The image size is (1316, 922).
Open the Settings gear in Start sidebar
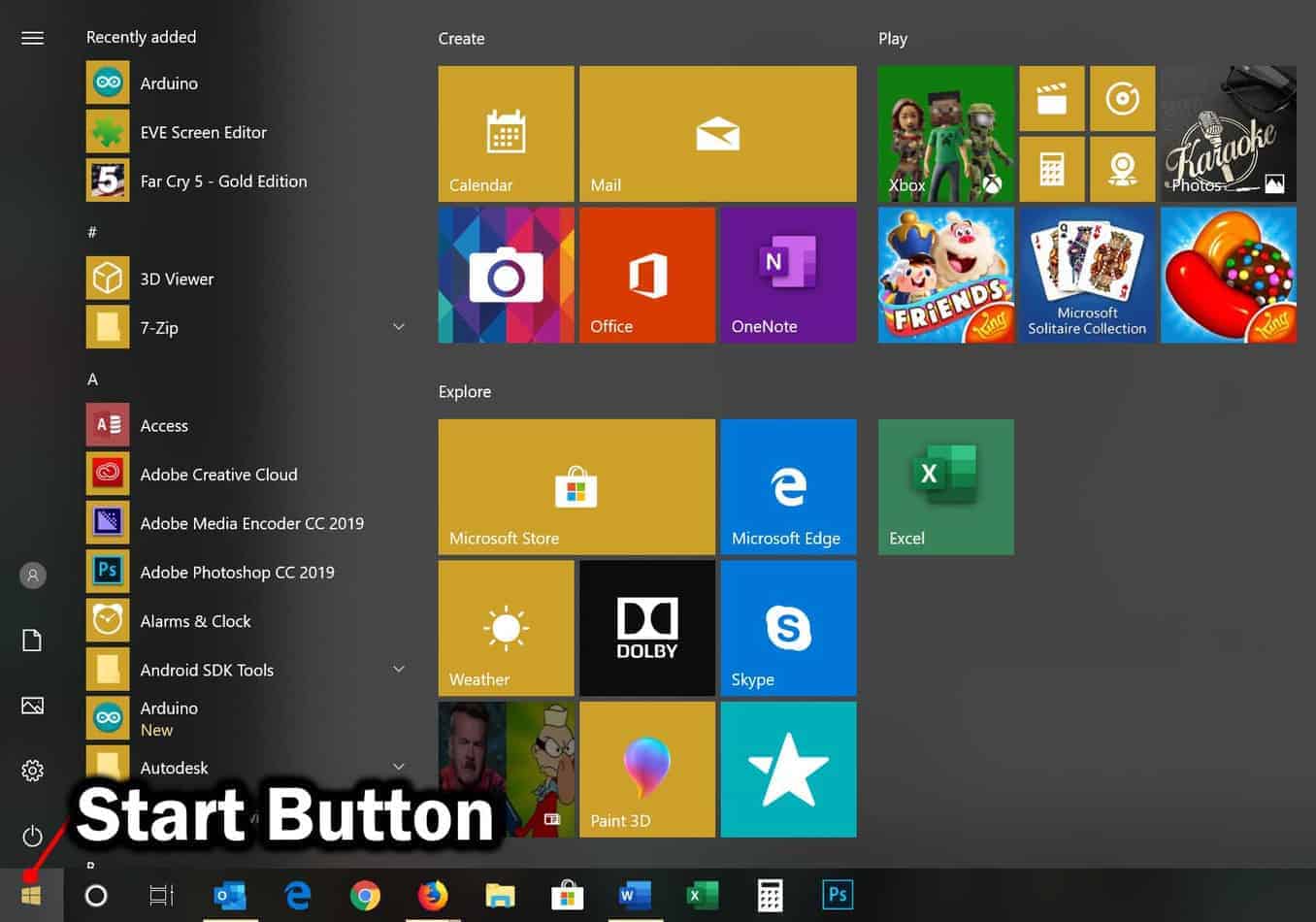point(32,771)
